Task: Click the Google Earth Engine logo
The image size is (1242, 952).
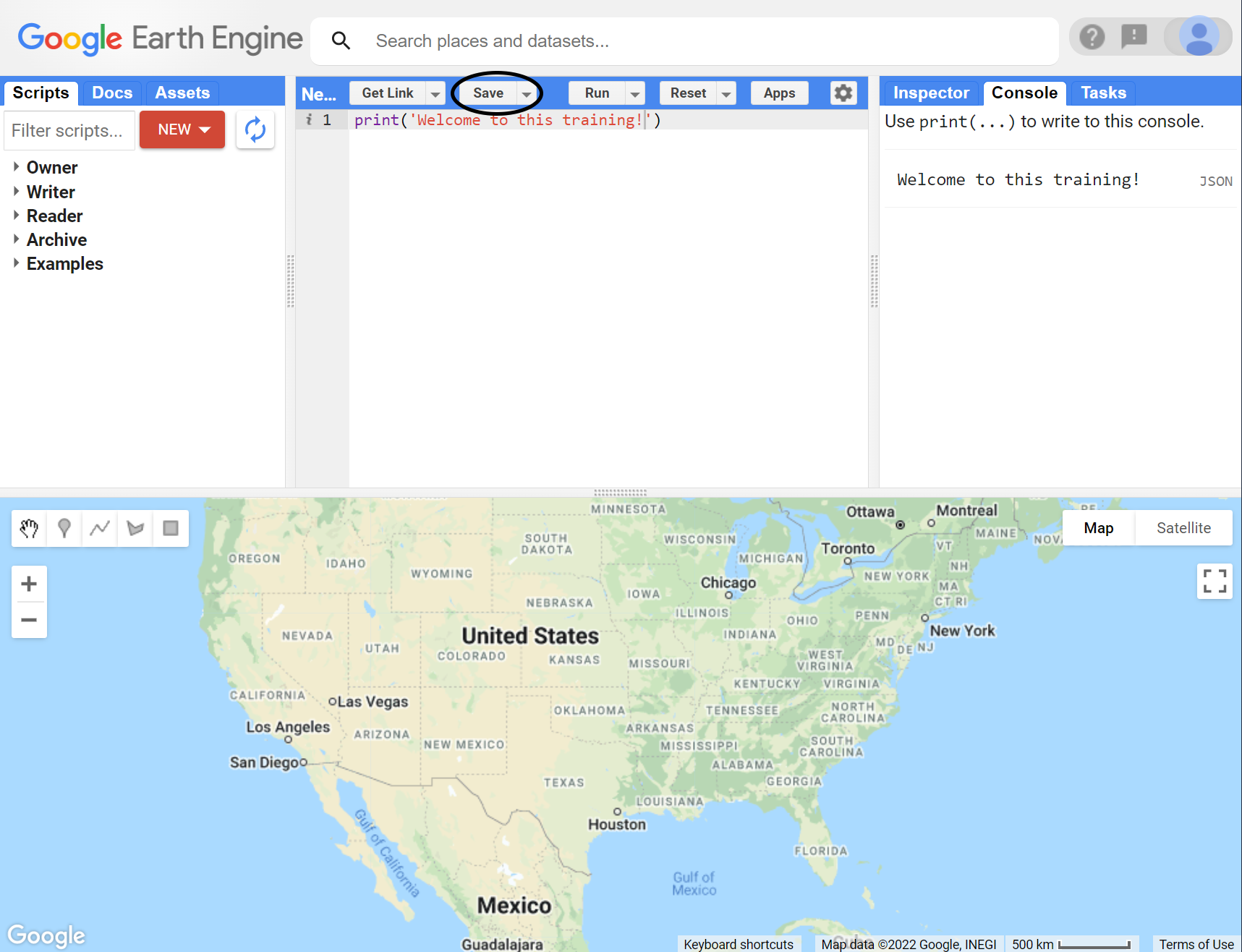Action: click(160, 38)
